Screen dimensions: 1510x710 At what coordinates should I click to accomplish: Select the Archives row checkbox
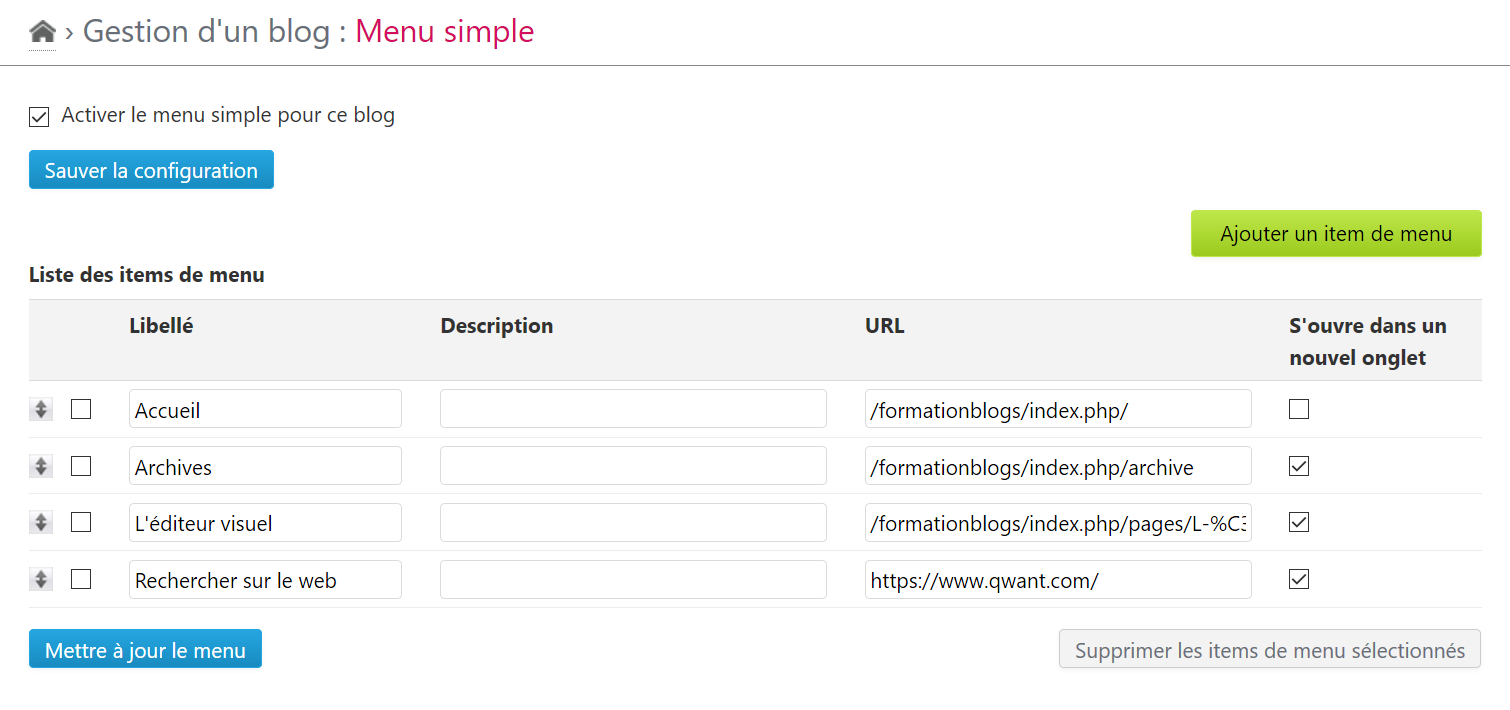[81, 466]
